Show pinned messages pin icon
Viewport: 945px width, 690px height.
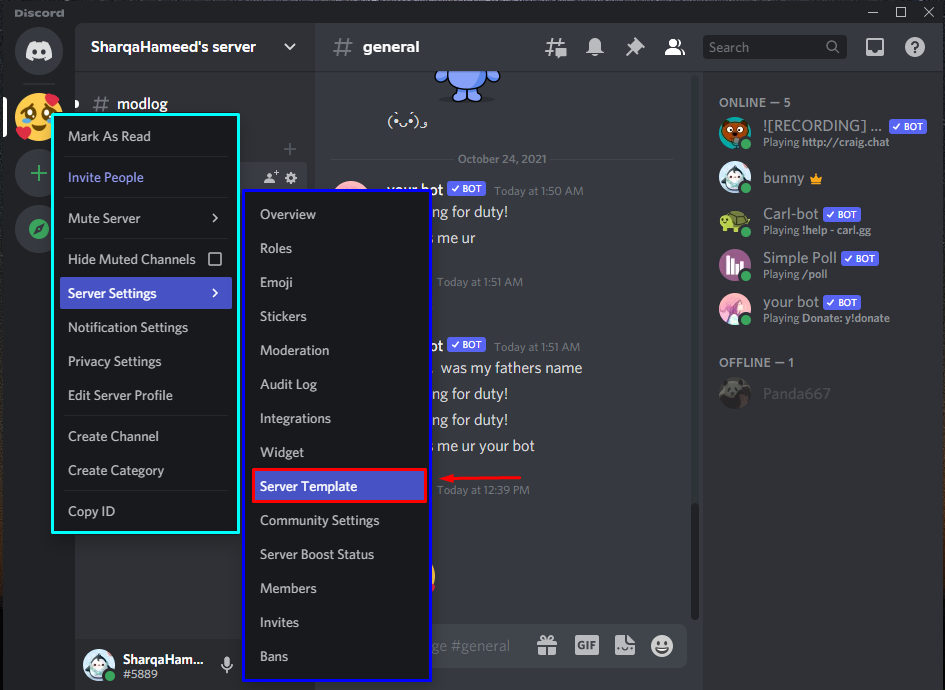coord(635,47)
